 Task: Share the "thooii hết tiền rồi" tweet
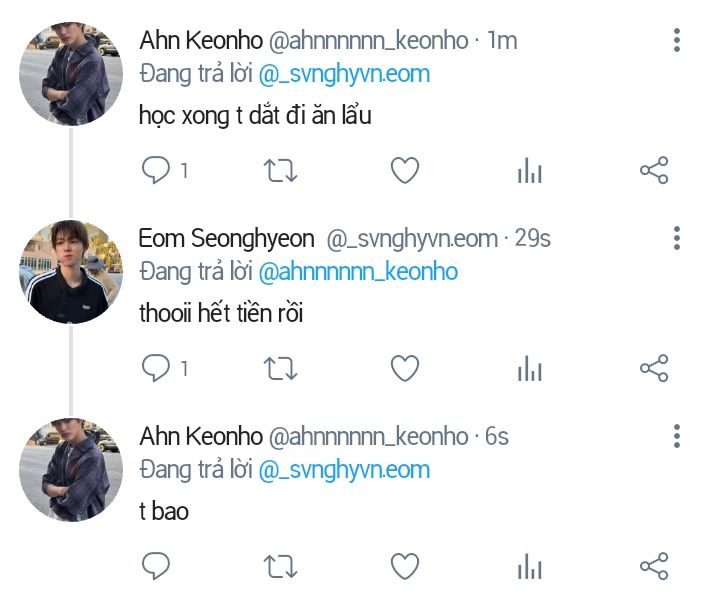653,369
